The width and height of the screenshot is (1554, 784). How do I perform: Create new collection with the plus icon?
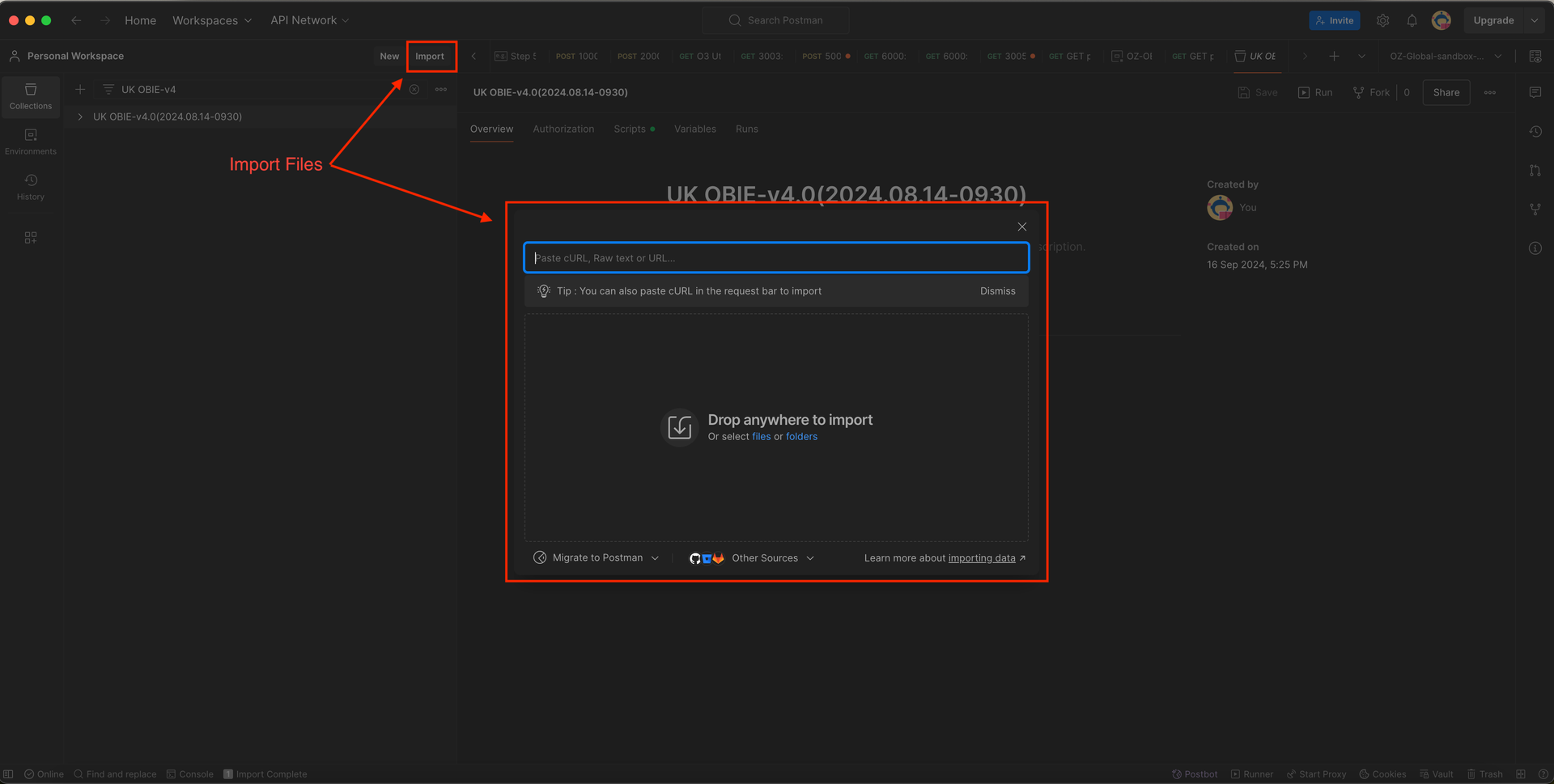point(80,89)
